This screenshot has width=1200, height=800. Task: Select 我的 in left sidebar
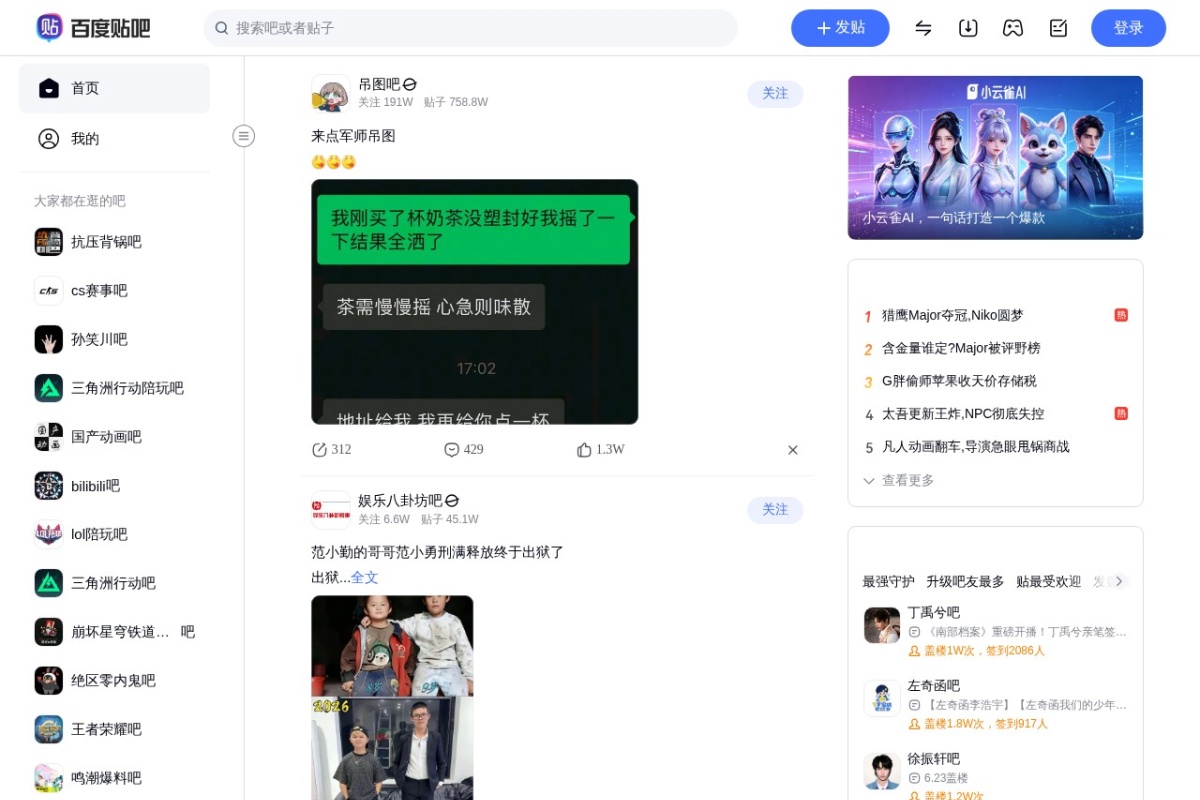point(114,139)
